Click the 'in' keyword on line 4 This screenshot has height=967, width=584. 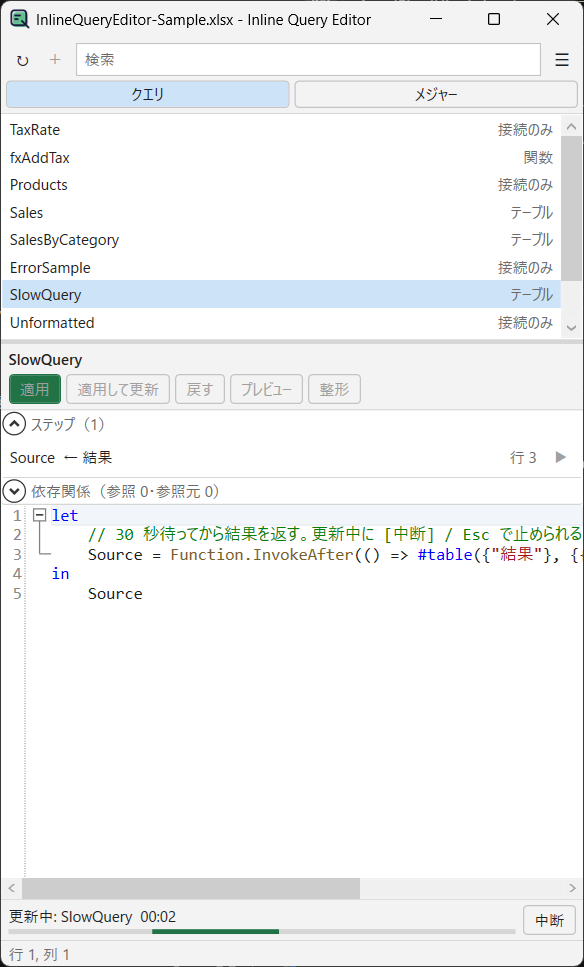click(60, 574)
